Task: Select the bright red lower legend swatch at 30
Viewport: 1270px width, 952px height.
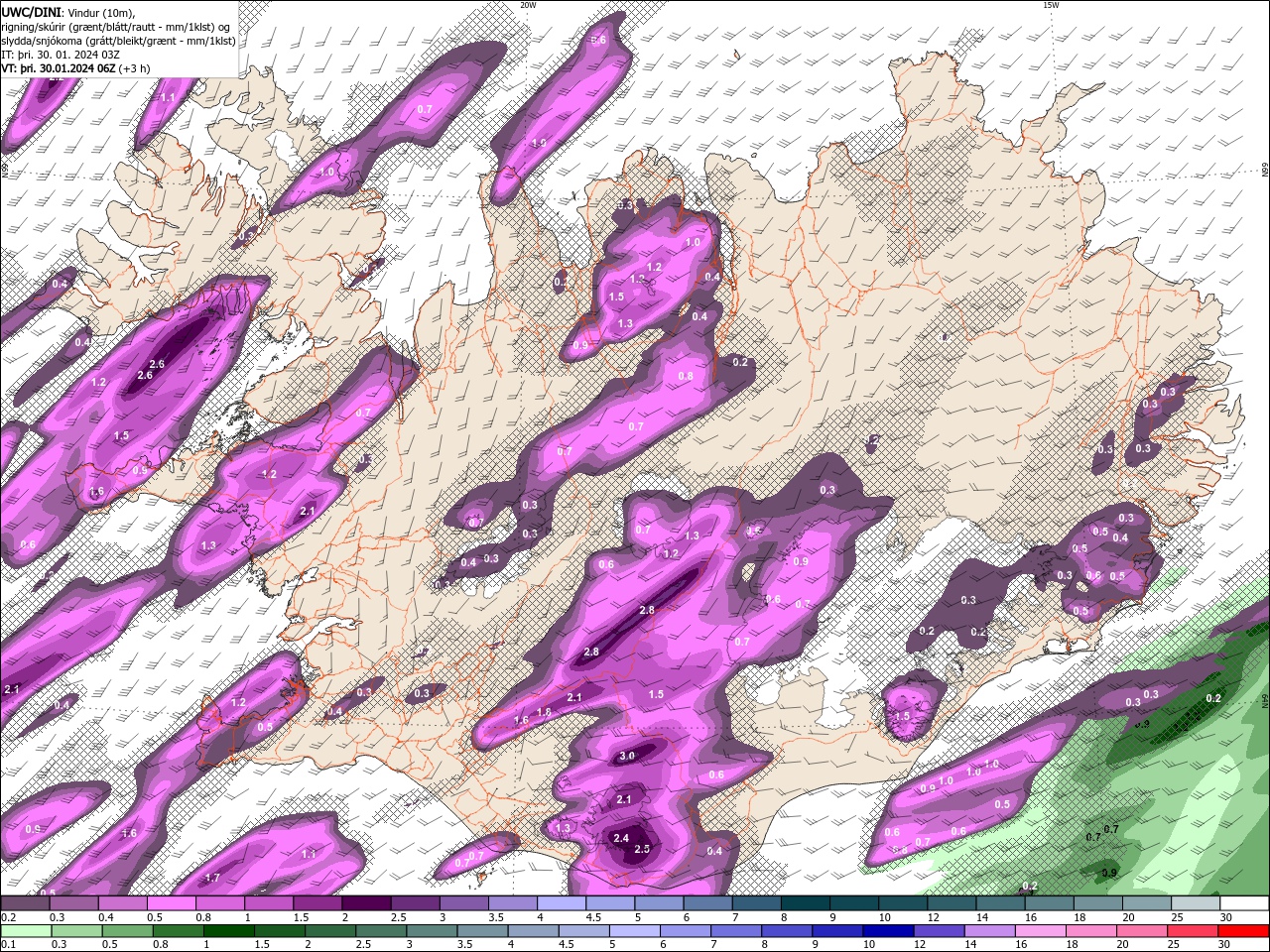Action: tap(1243, 931)
